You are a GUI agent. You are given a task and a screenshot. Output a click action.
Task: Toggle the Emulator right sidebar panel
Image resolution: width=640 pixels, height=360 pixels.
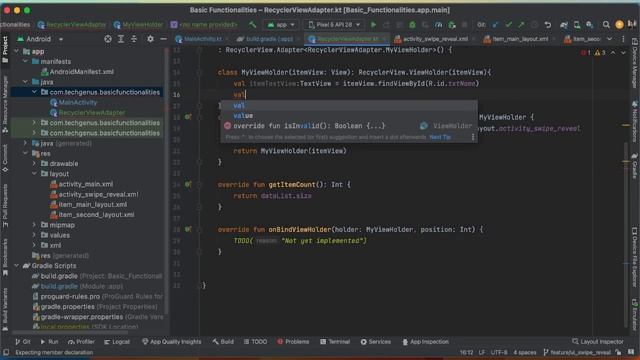(635, 315)
